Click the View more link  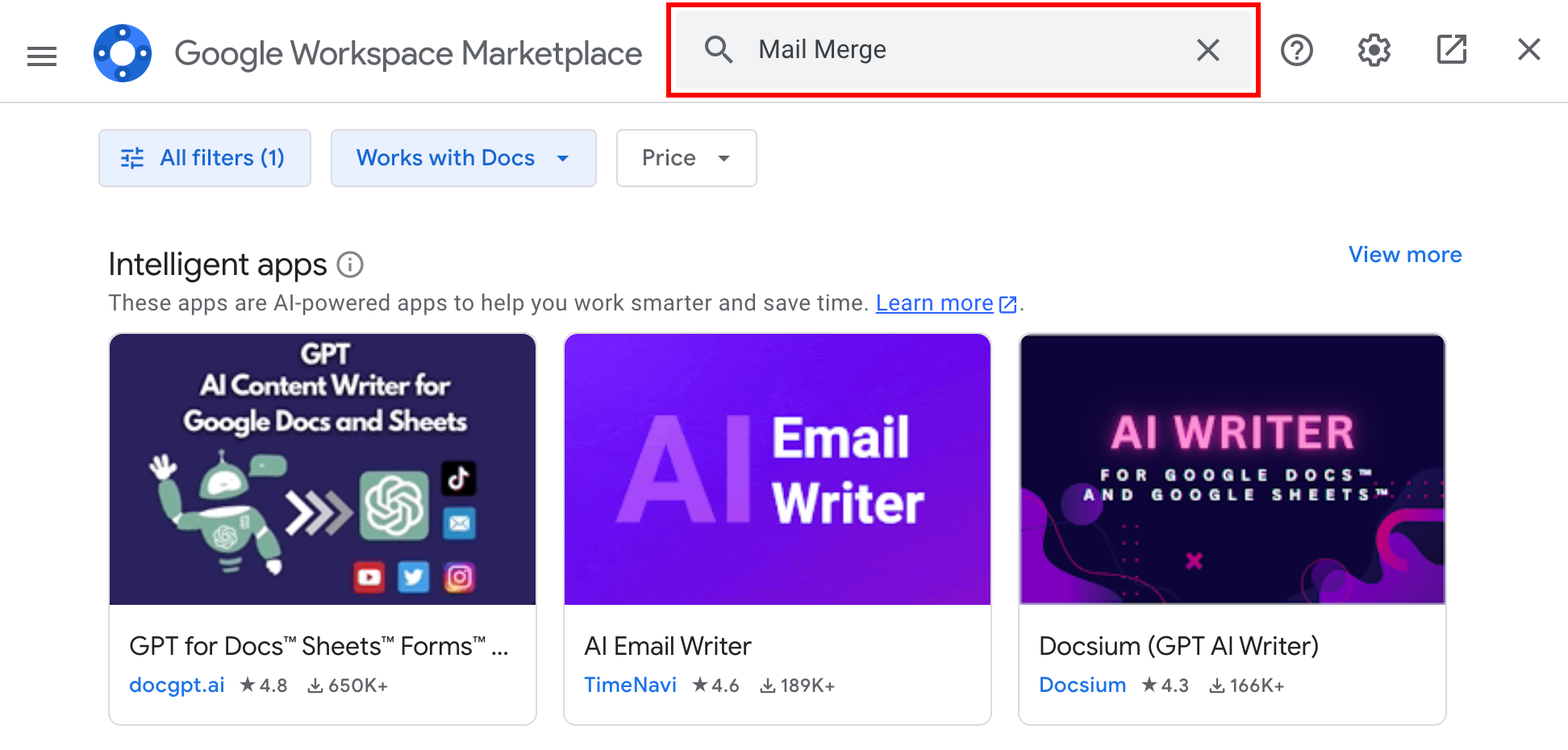point(1405,255)
